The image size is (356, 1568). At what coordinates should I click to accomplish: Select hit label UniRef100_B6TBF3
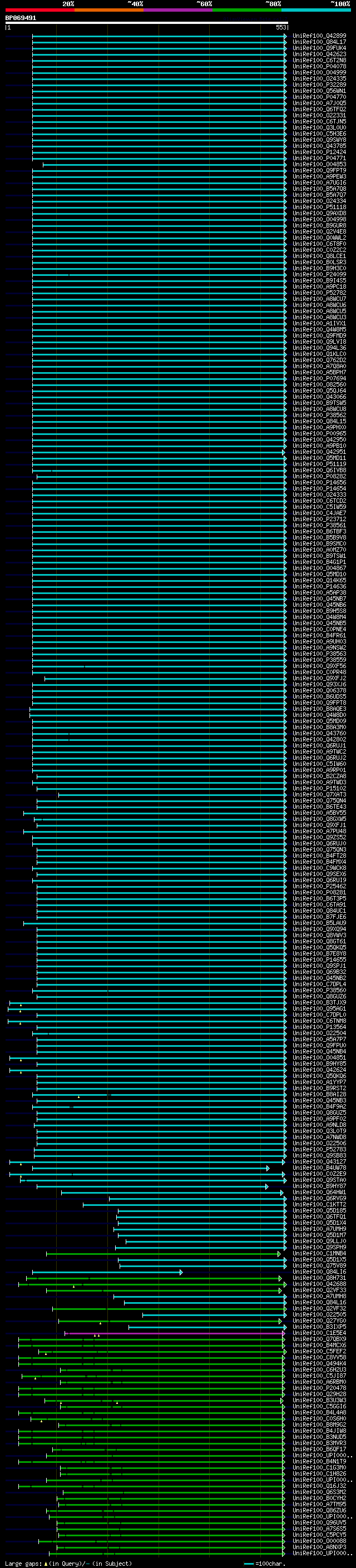tap(319, 531)
